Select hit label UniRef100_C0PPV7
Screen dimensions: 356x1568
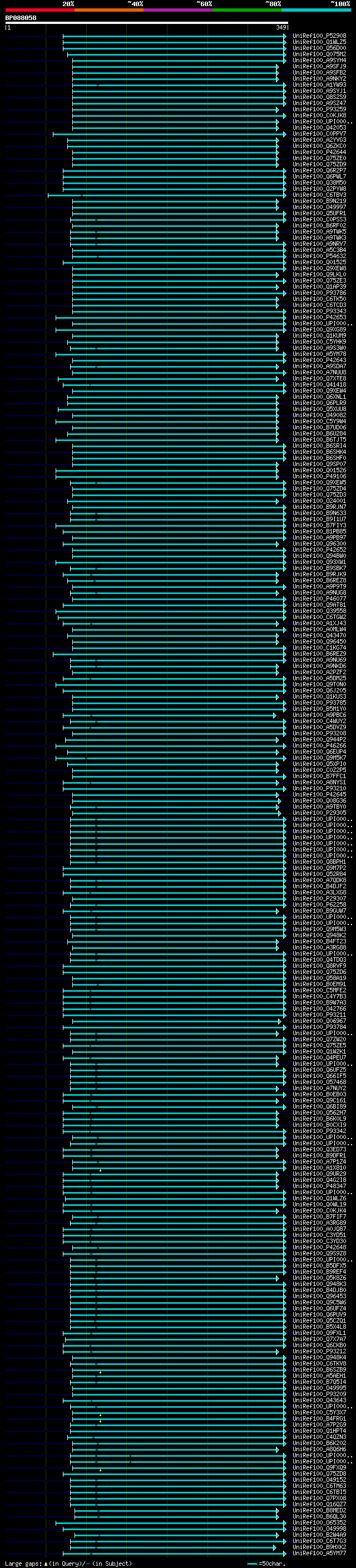coord(319,134)
